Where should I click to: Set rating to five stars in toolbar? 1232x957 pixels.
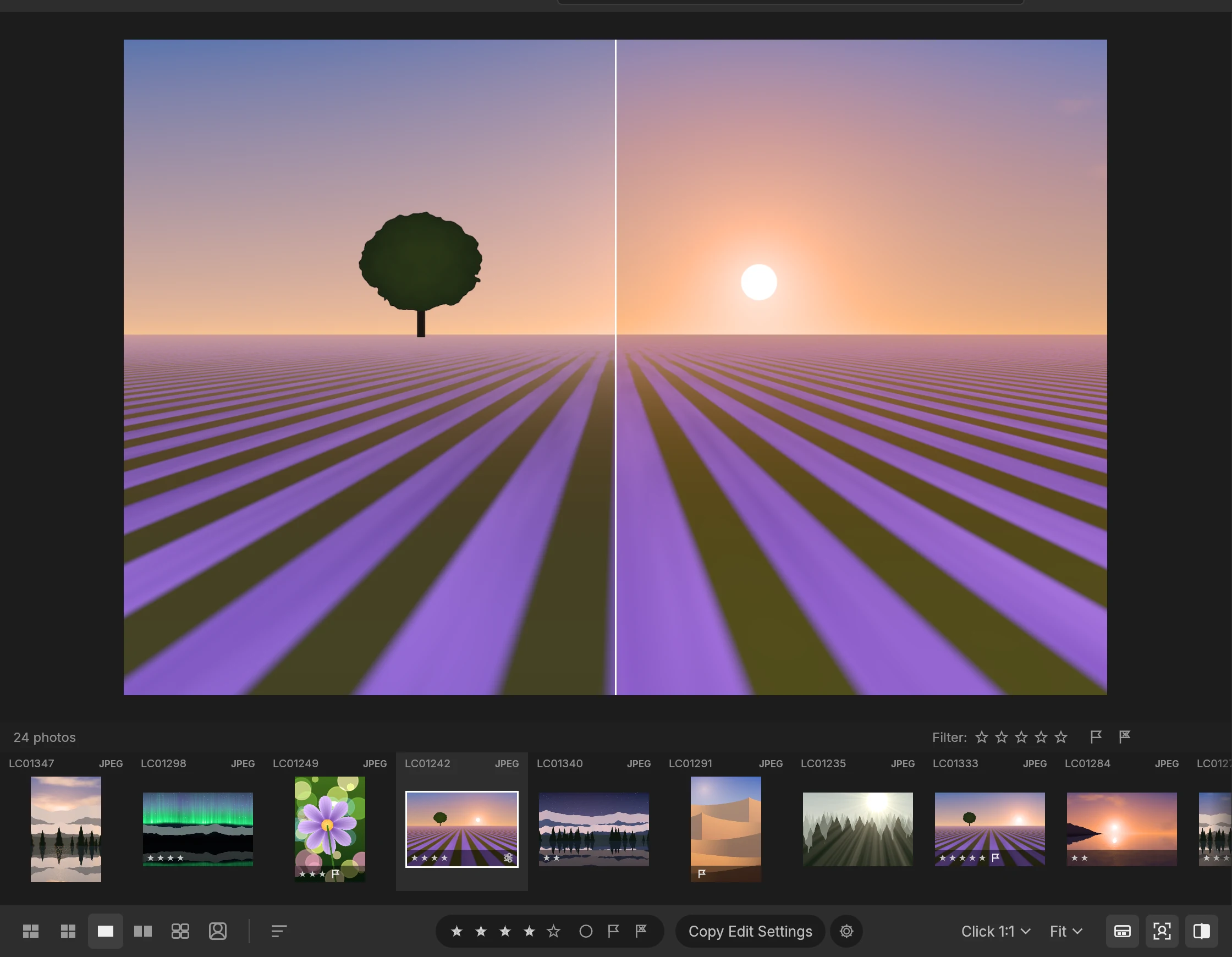tap(553, 931)
